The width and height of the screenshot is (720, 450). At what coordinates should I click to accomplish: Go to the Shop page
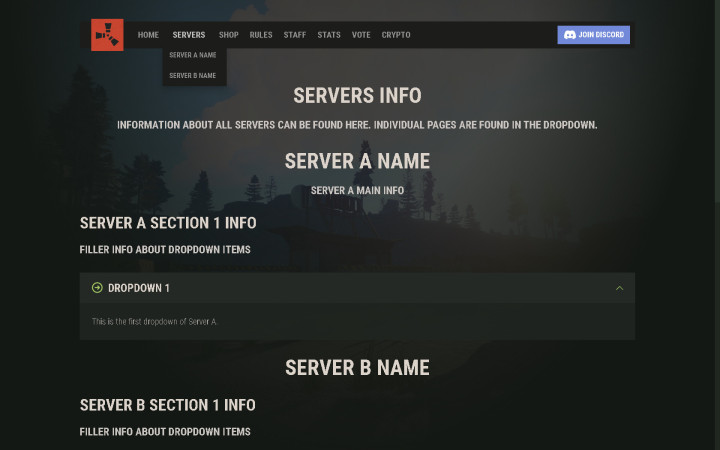point(229,35)
